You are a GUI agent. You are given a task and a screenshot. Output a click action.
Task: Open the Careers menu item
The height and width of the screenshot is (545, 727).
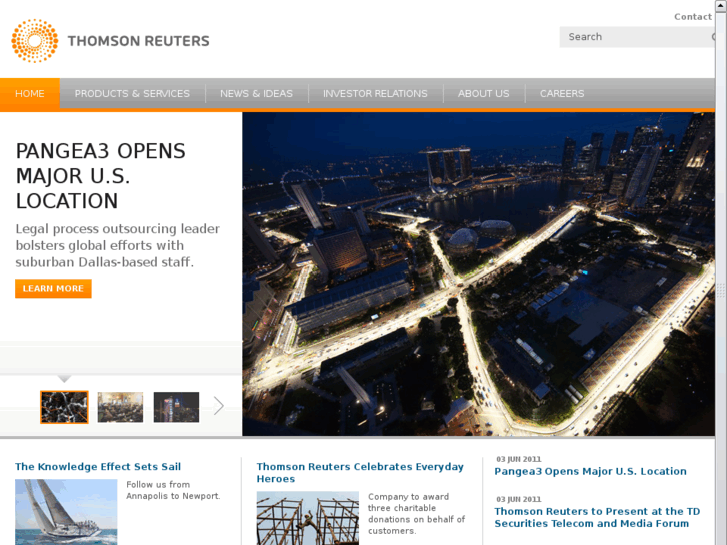click(x=562, y=94)
